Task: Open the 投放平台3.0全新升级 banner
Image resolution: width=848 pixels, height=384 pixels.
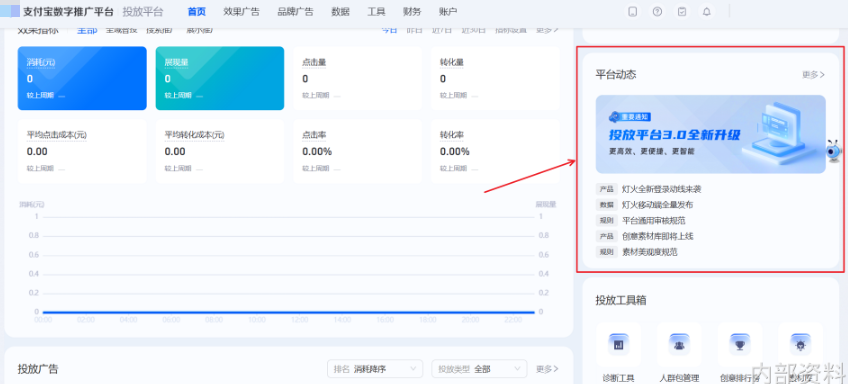Action: coord(711,134)
